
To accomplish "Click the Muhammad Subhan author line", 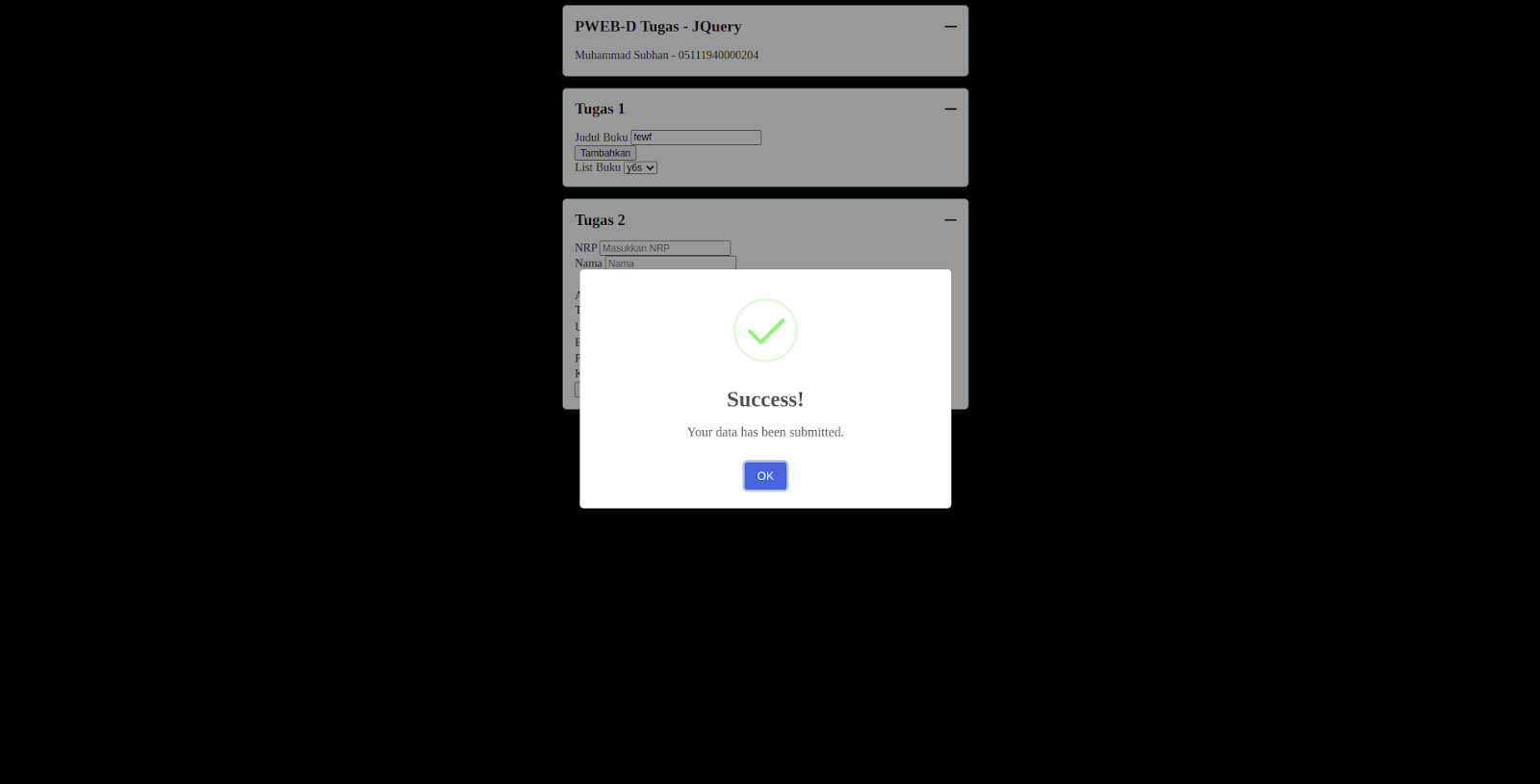I will point(667,55).
